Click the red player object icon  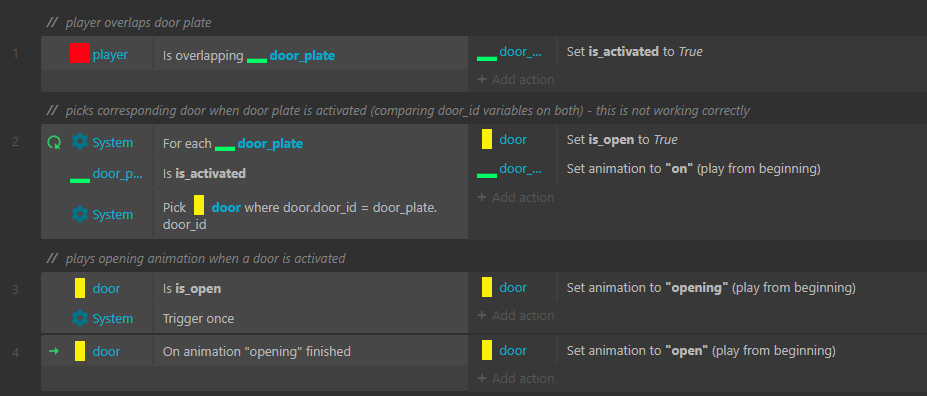click(79, 54)
